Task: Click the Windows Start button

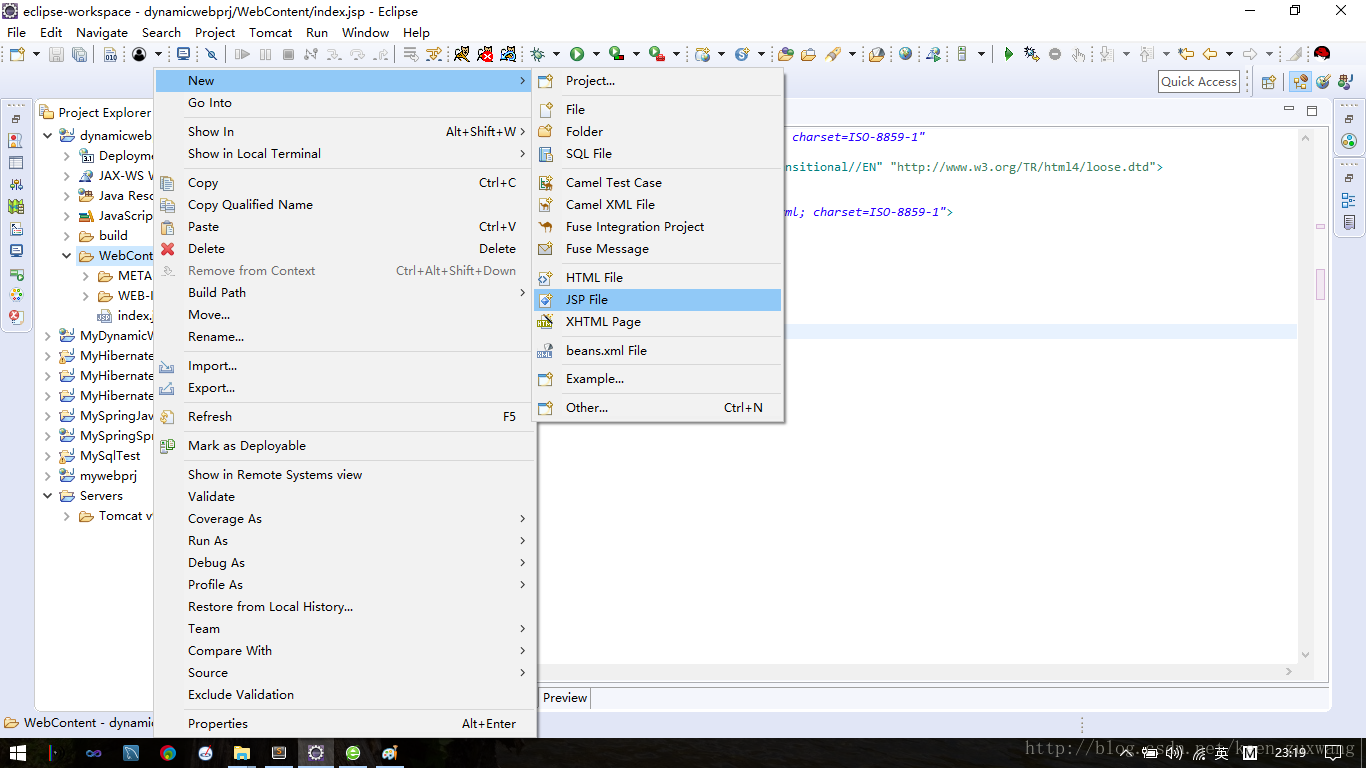Action: tap(18, 753)
